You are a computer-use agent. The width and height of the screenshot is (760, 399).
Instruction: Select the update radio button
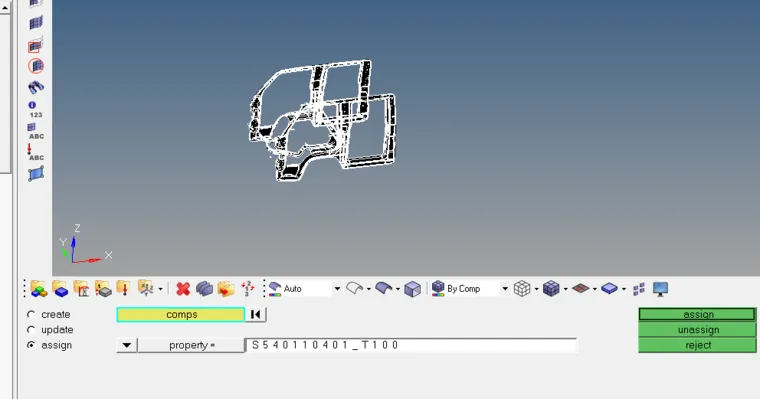pos(31,330)
